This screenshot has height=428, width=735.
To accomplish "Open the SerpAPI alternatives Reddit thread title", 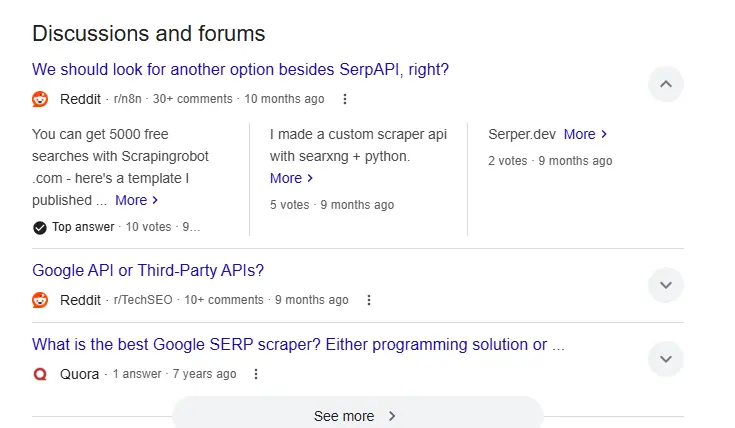I will point(240,69).
